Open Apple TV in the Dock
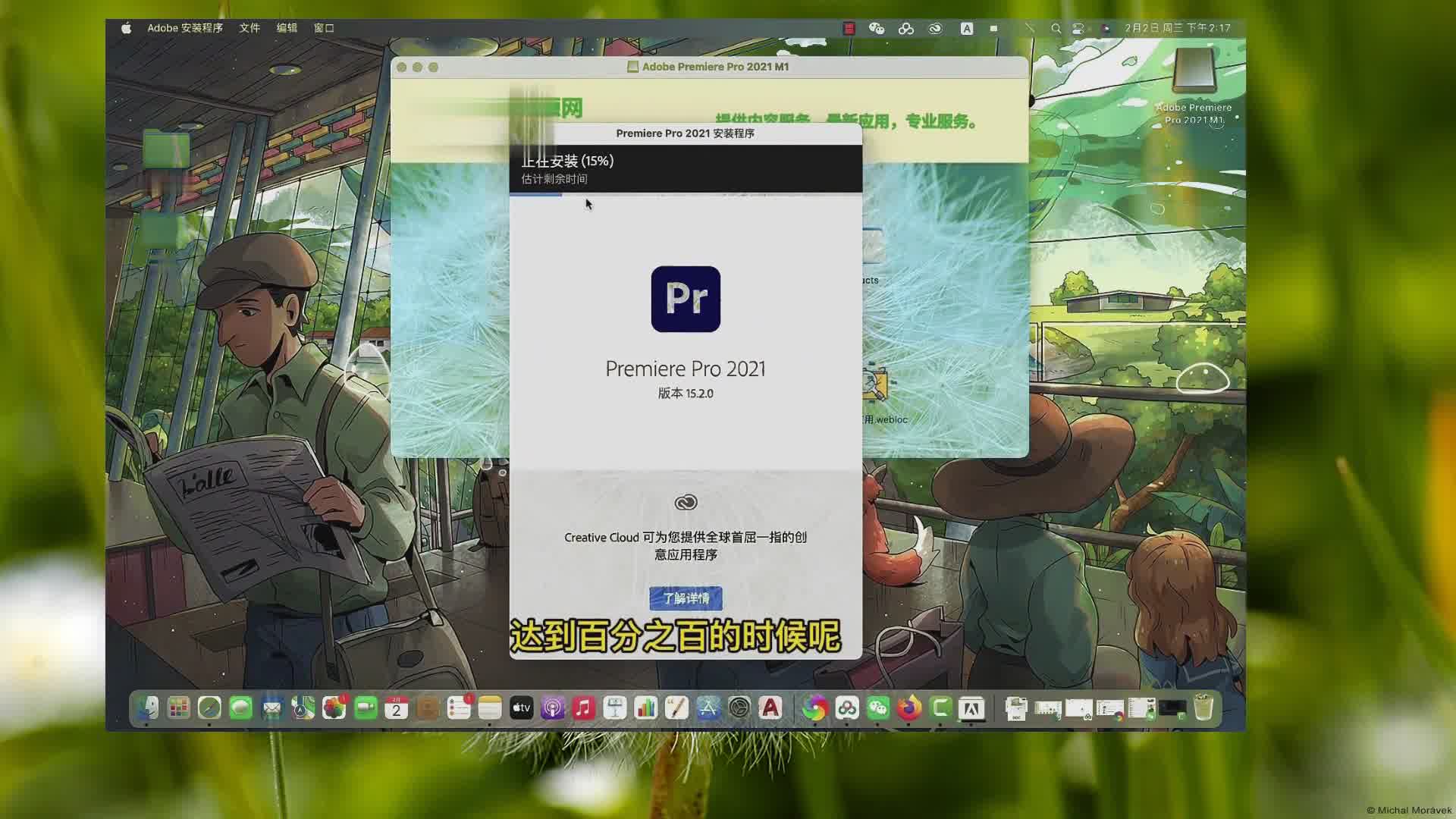The width and height of the screenshot is (1456, 819). [521, 708]
